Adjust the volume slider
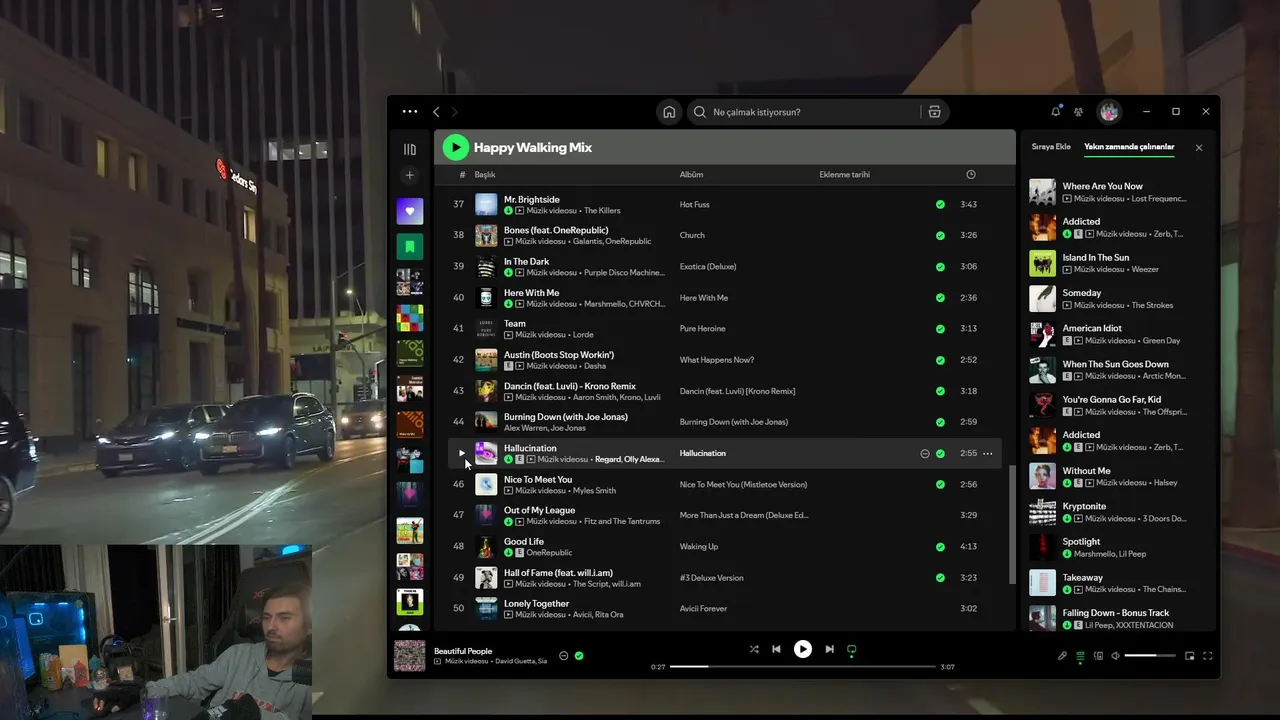This screenshot has height=720, width=1280. click(1150, 656)
